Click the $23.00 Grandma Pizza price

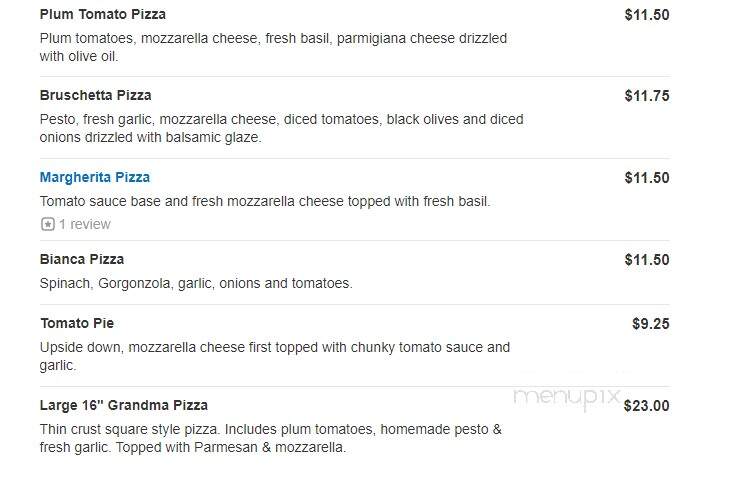pyautogui.click(x=647, y=406)
